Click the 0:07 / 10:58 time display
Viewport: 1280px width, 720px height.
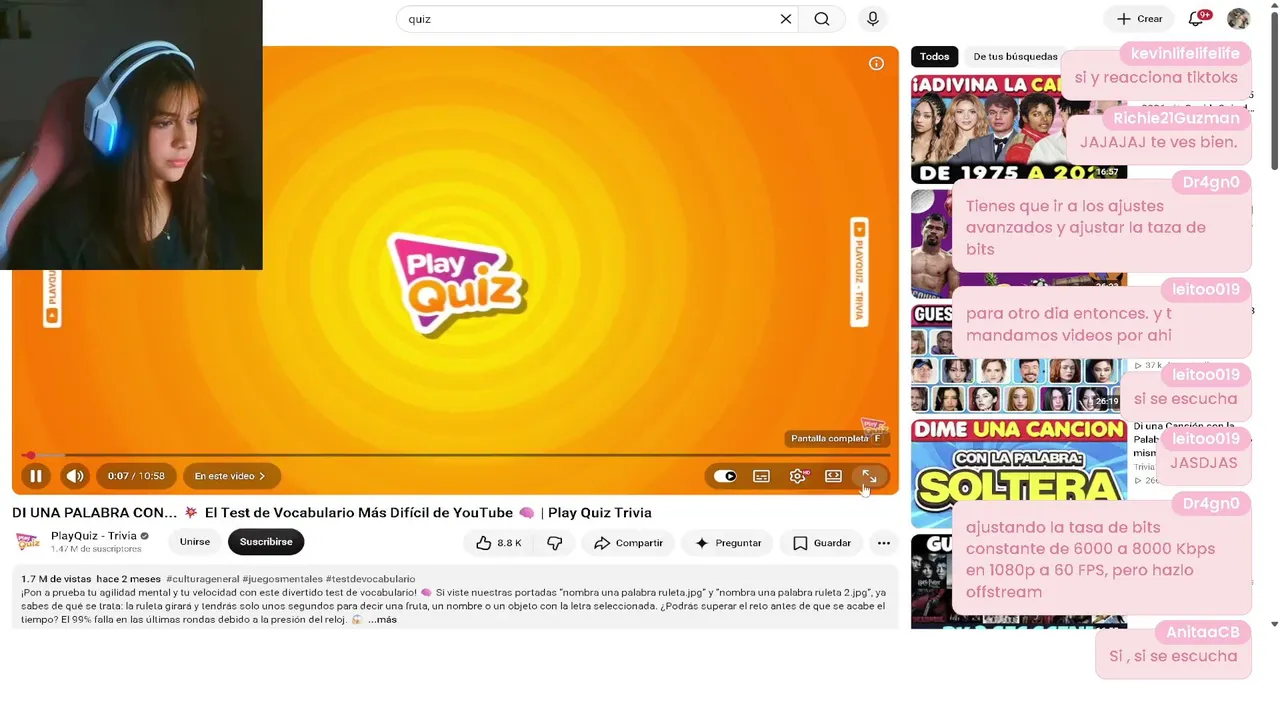point(136,476)
